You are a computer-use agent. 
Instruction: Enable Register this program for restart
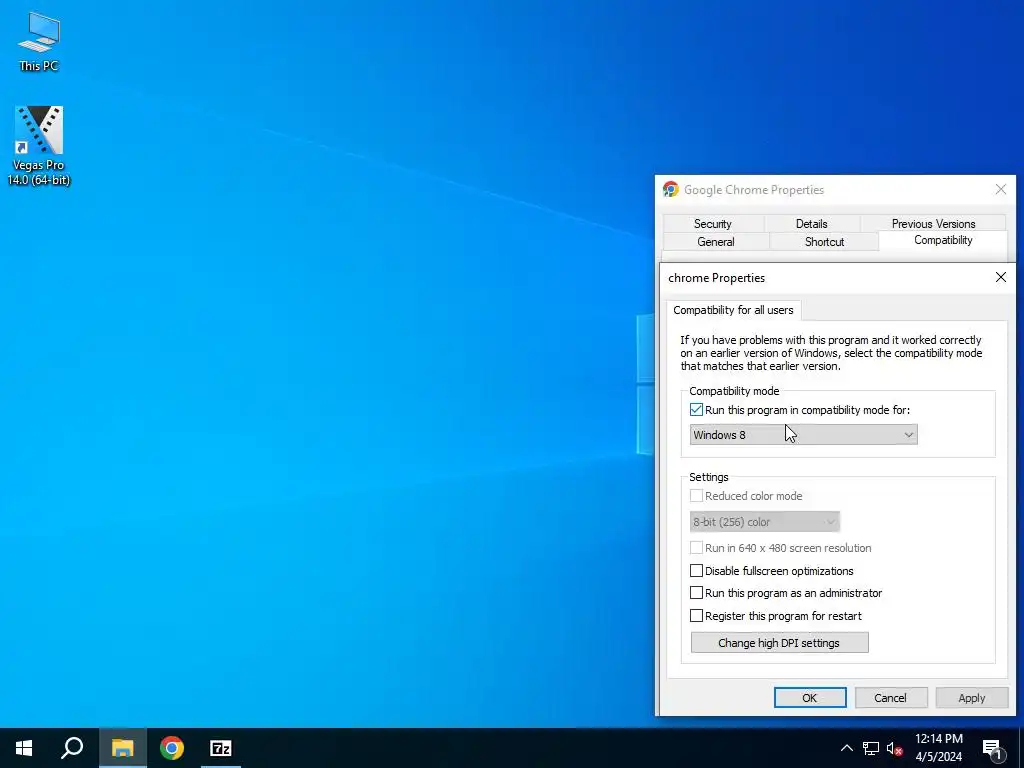coord(696,616)
